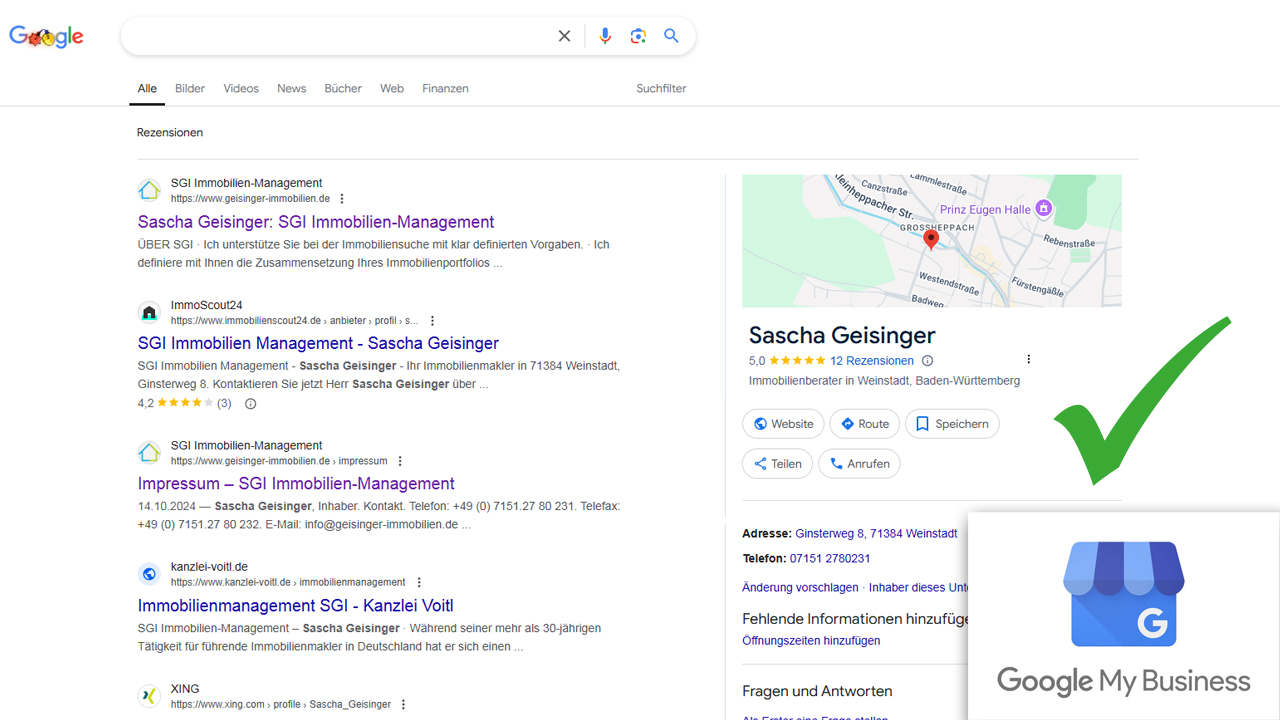Open Sascha Geisinger: SGI Immobilien-Management link

pos(316,222)
